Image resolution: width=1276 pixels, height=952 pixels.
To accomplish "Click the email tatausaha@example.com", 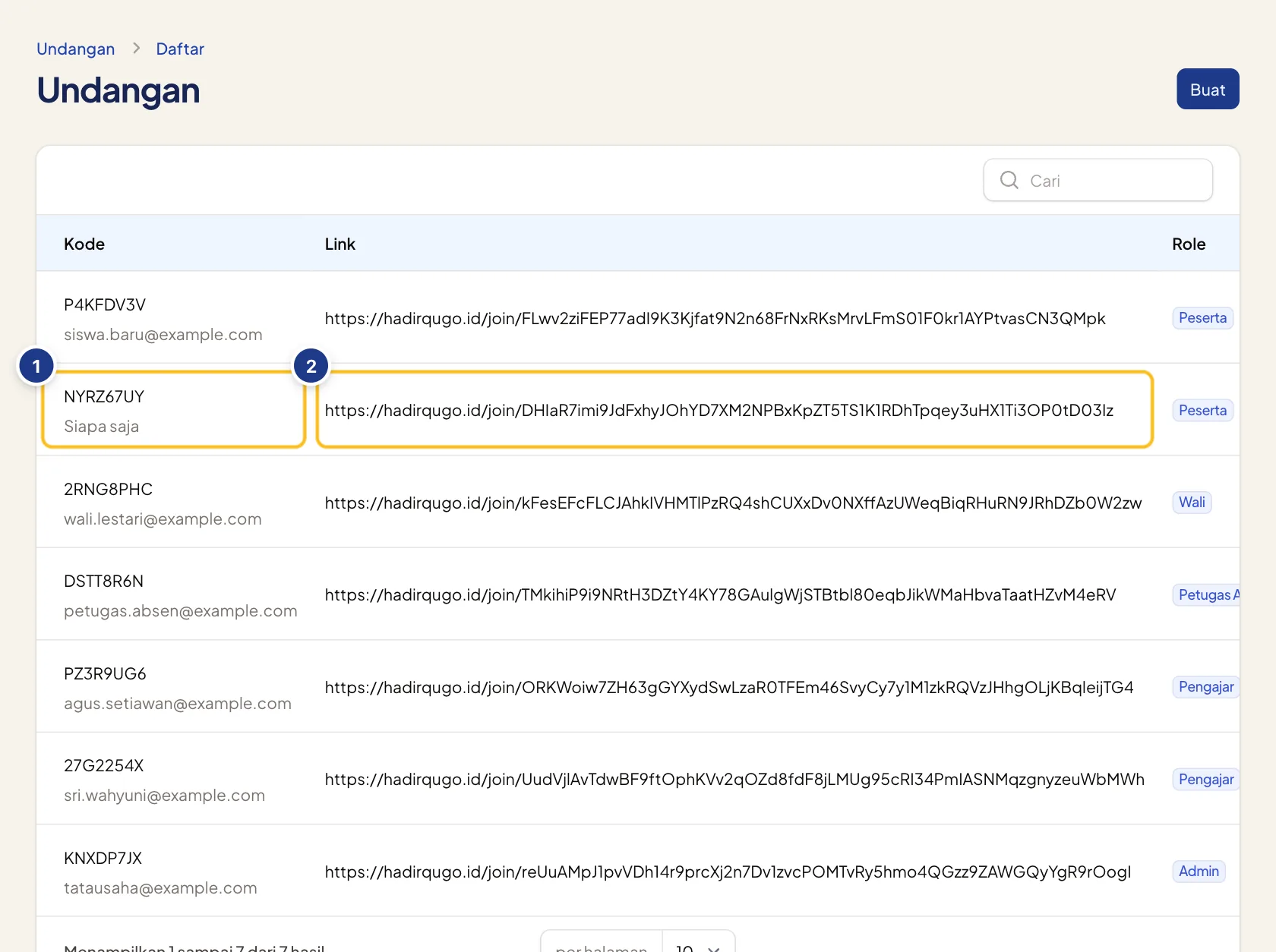I will coord(160,888).
